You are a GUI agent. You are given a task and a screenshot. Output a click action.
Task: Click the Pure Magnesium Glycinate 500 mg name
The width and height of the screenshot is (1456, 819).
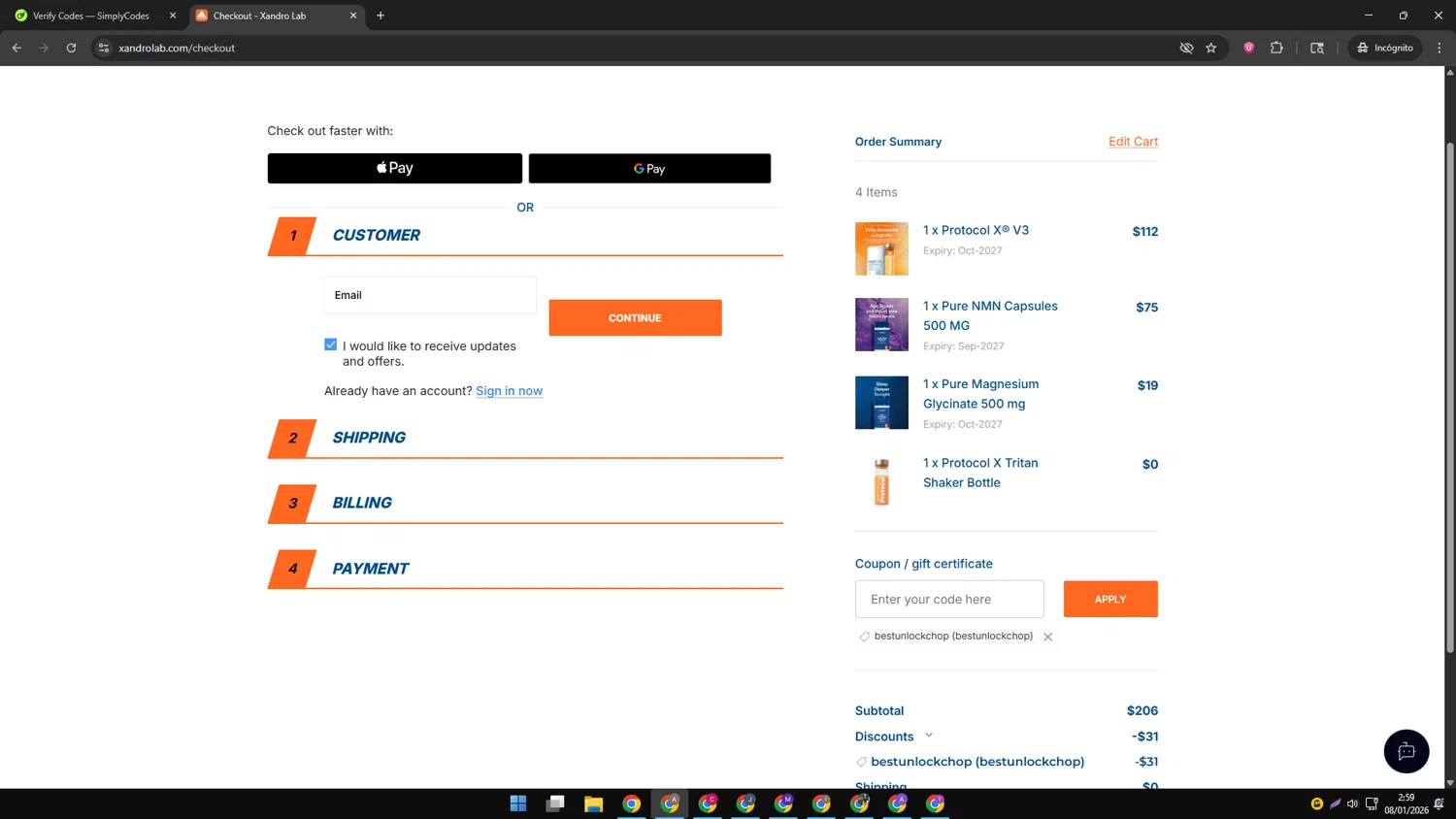point(980,394)
